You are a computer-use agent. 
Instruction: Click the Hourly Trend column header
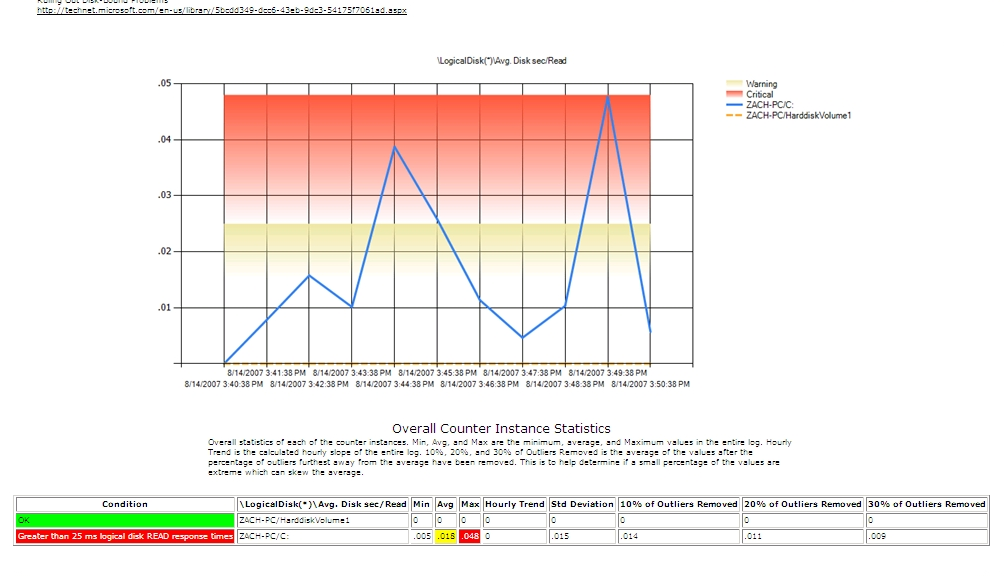point(514,504)
